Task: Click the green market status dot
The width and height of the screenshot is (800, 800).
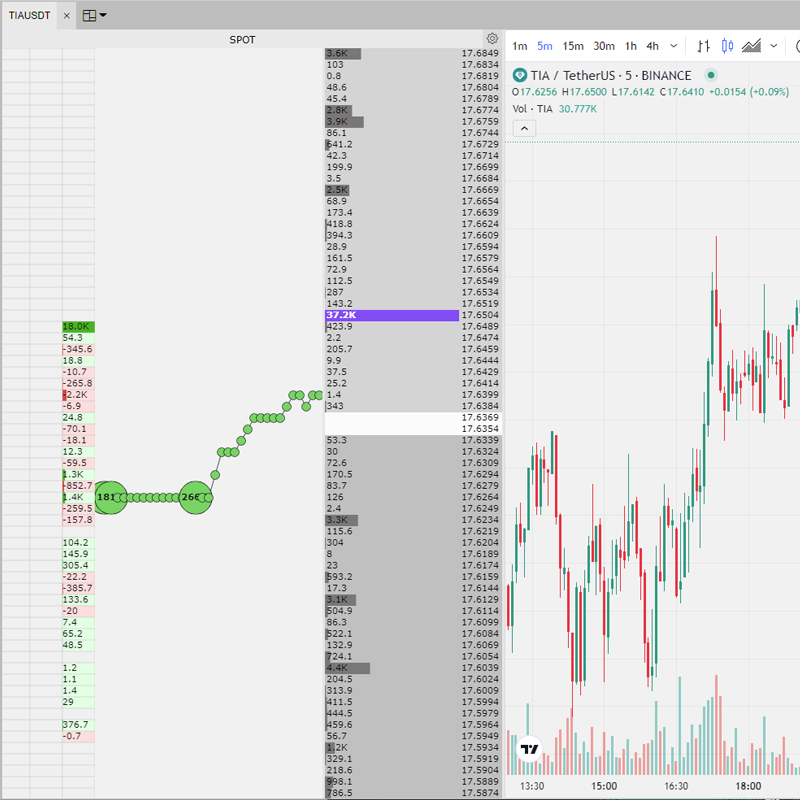Action: pyautogui.click(x=711, y=75)
